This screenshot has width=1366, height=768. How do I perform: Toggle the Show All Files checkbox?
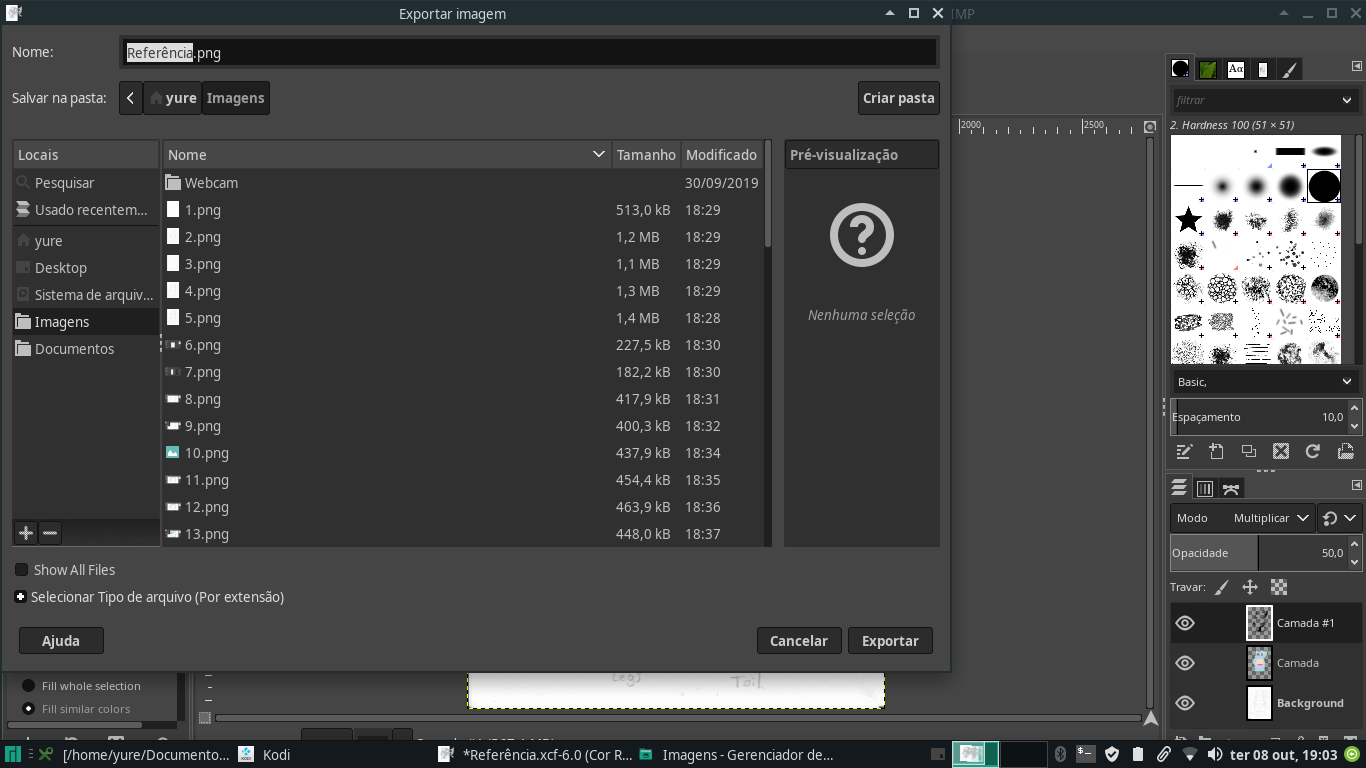(x=21, y=570)
